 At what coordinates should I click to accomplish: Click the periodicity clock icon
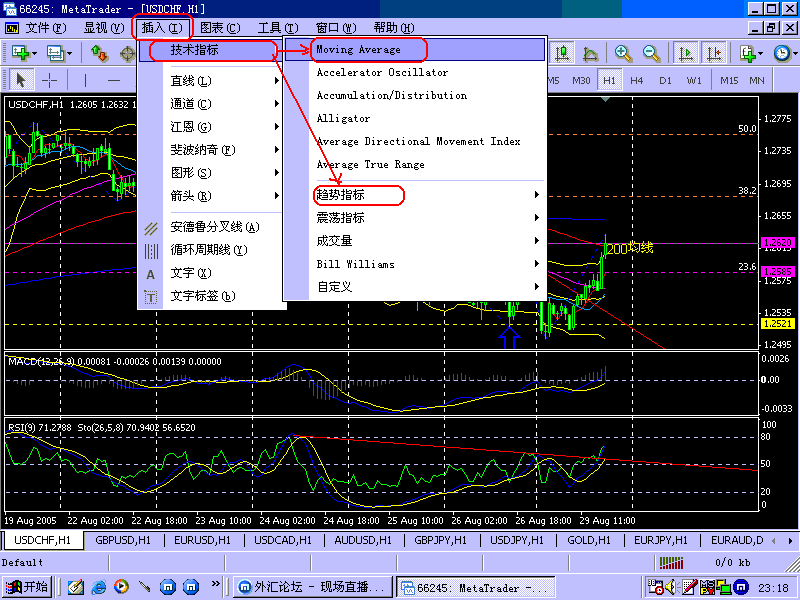[x=781, y=53]
